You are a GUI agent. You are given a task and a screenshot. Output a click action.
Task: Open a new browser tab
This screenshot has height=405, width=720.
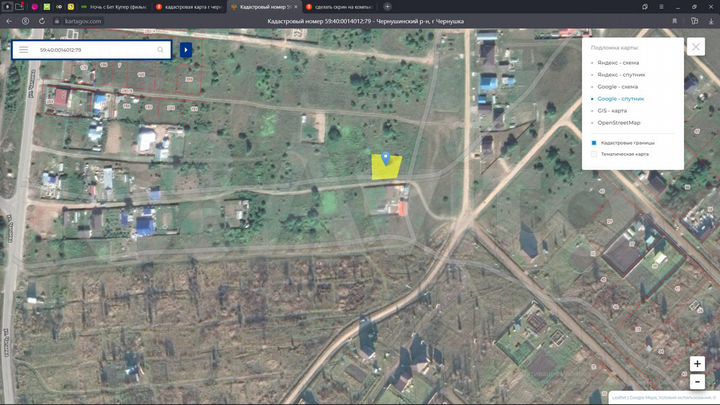[388, 6]
